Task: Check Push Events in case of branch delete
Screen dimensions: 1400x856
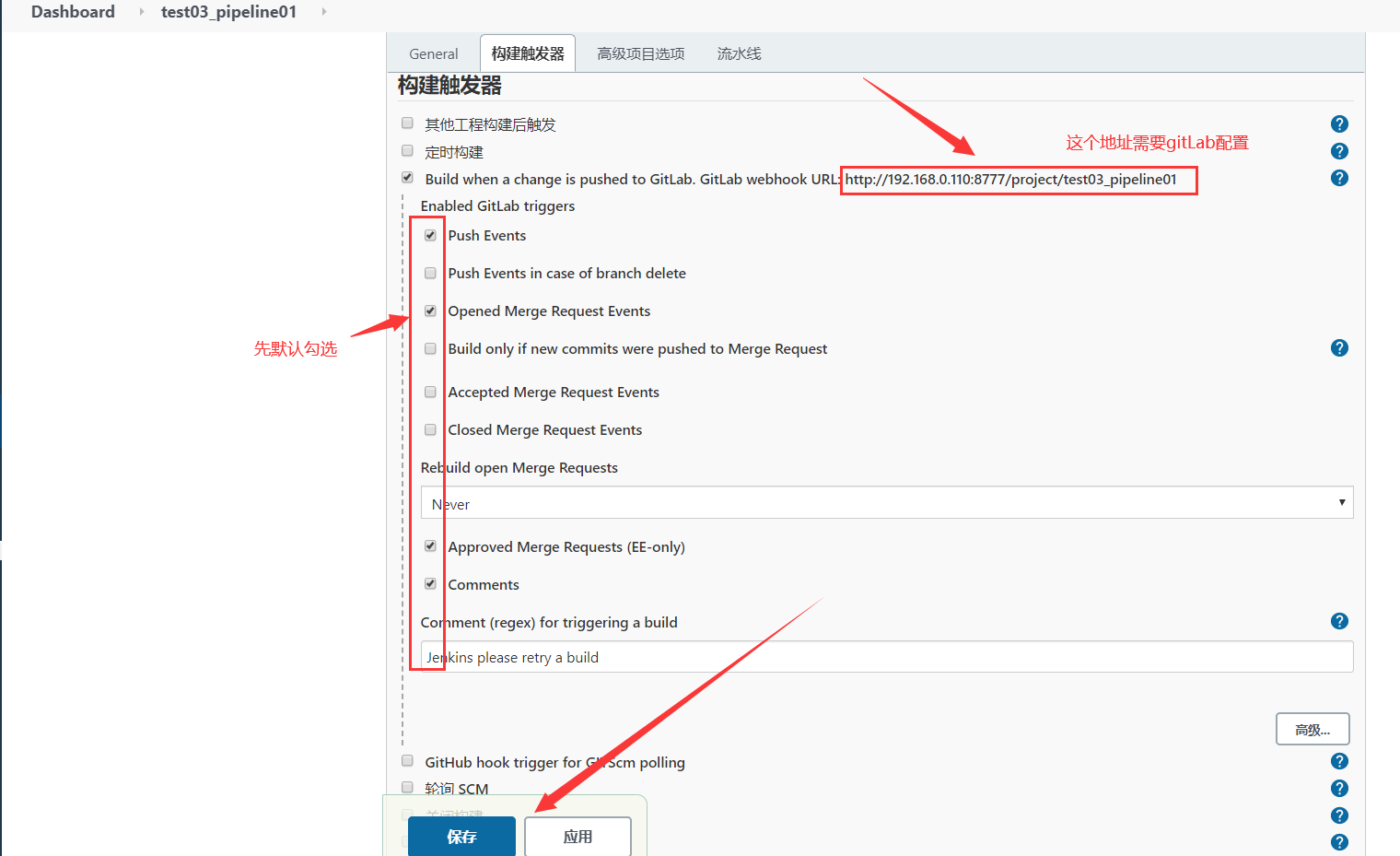Action: (x=430, y=273)
